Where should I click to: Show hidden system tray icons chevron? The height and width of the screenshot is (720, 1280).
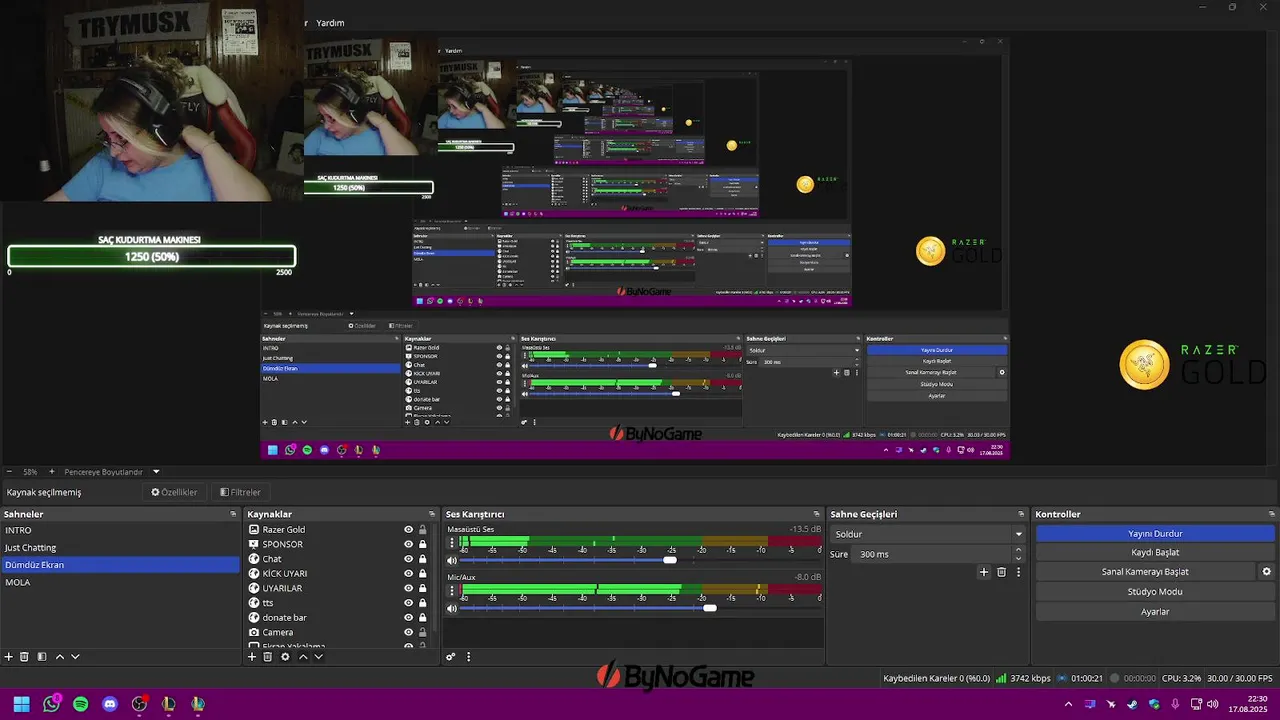[x=1068, y=704]
